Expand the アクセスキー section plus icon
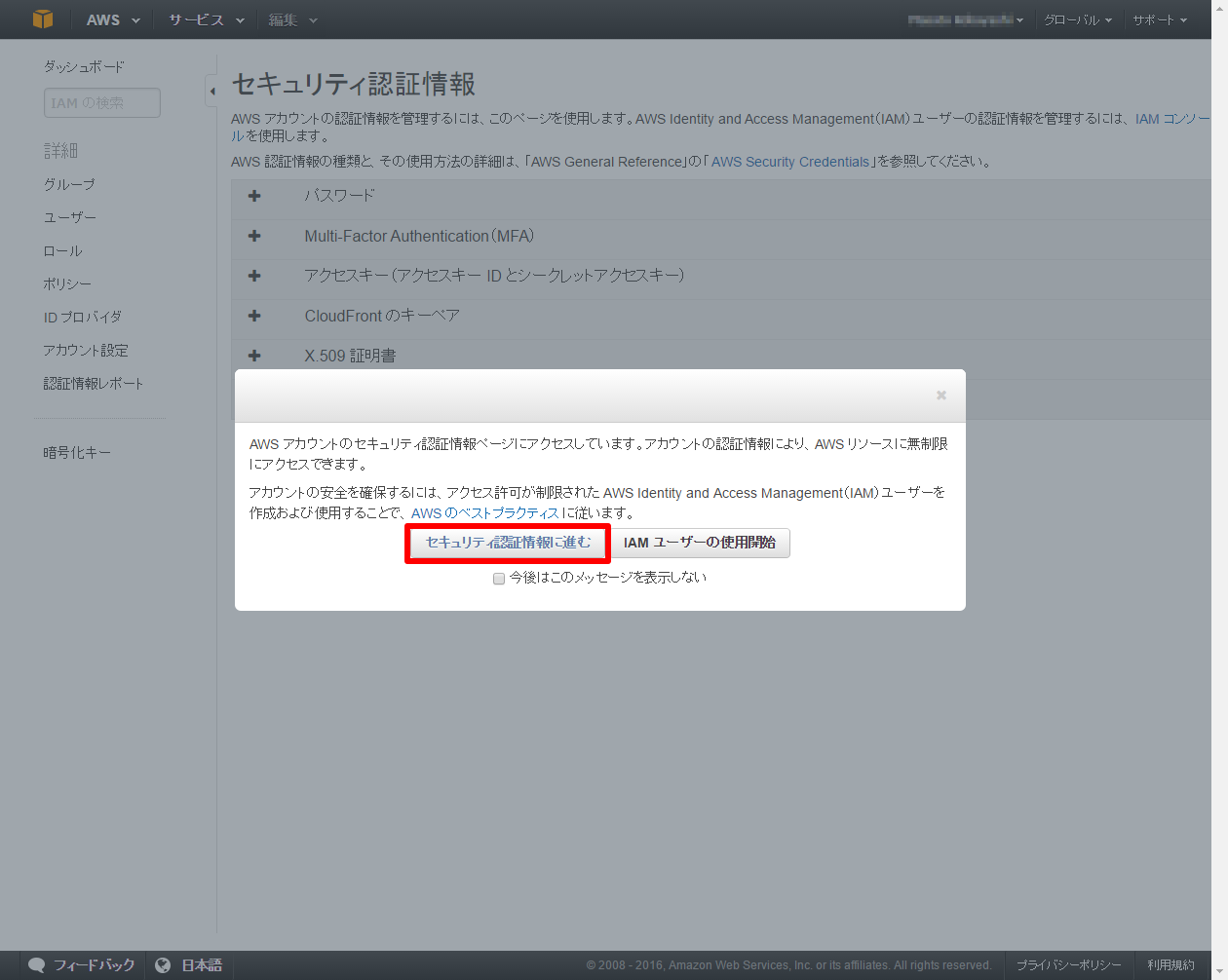The image size is (1228, 980). pyautogui.click(x=254, y=276)
